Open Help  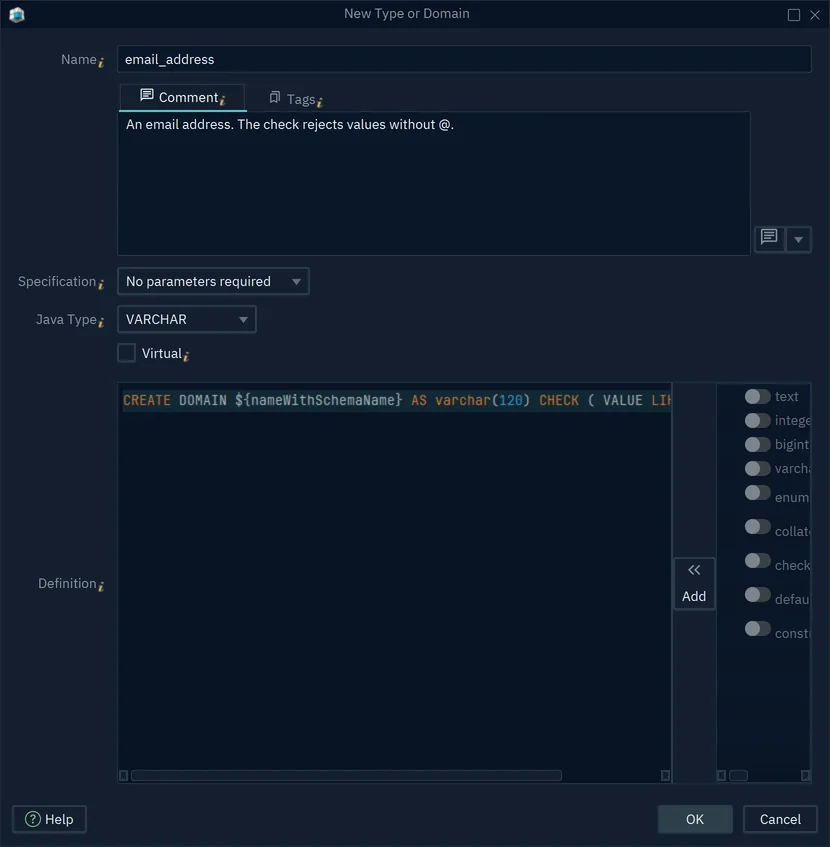(49, 819)
